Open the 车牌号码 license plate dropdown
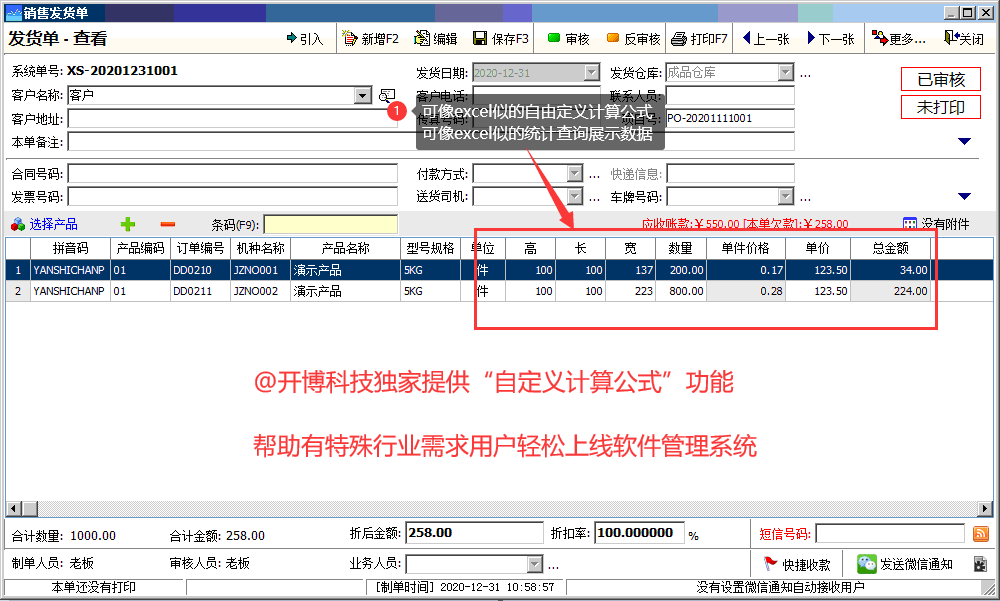 point(786,197)
